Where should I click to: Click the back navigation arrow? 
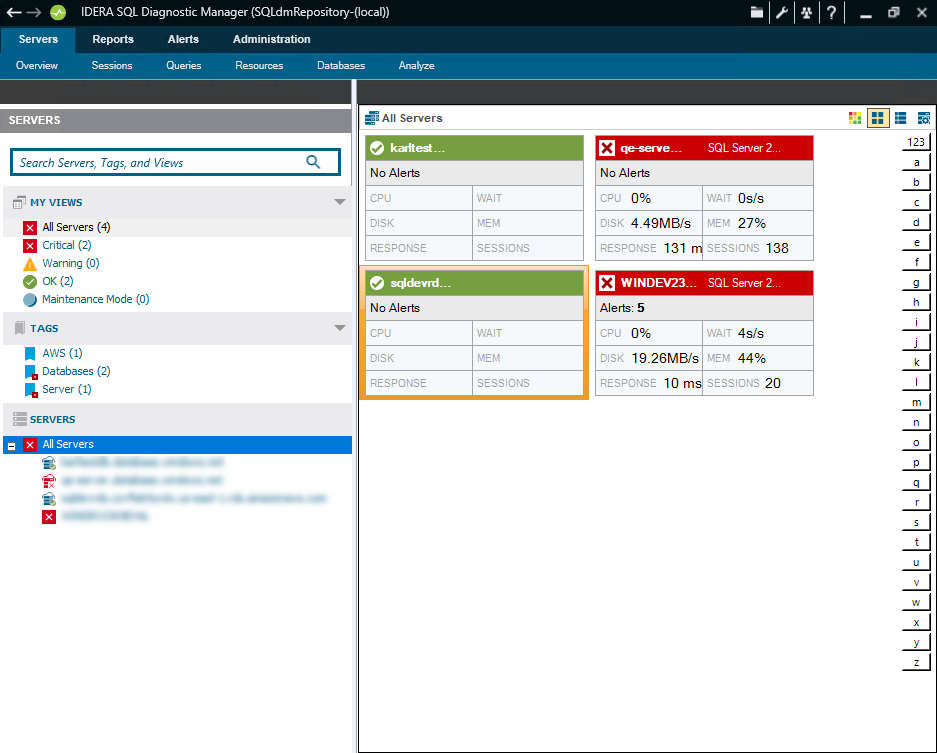[x=14, y=12]
